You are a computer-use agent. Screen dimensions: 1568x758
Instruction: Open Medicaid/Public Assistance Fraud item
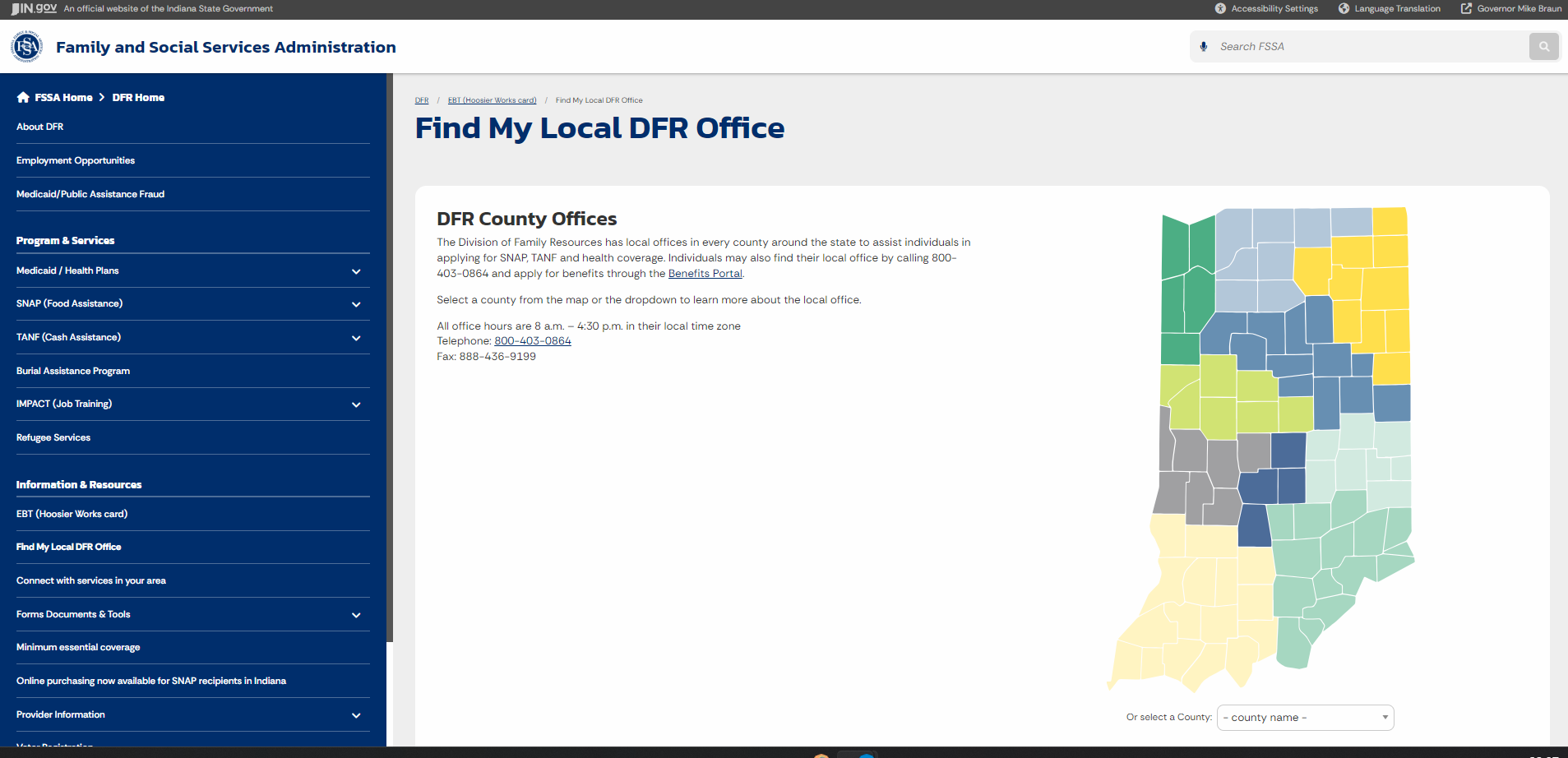coord(90,194)
